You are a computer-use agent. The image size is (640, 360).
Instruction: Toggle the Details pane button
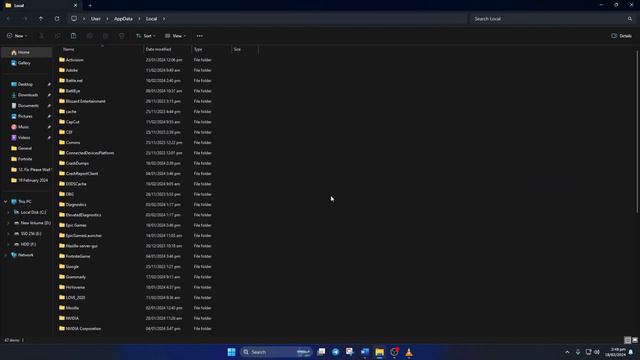(622, 36)
